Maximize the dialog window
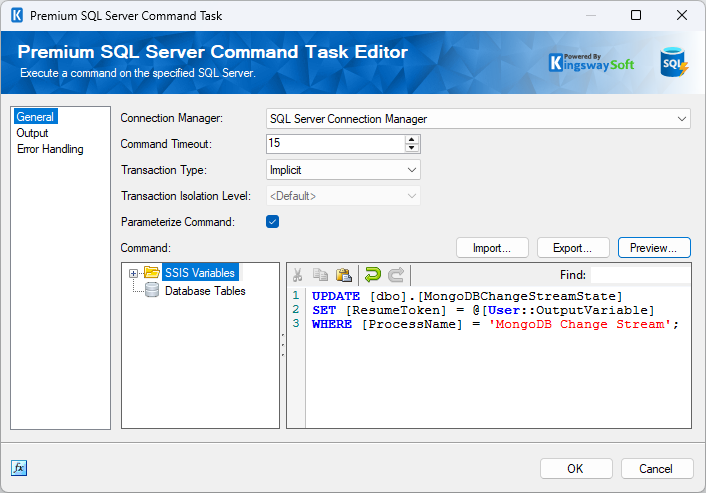This screenshot has width=706, height=493. tap(636, 15)
